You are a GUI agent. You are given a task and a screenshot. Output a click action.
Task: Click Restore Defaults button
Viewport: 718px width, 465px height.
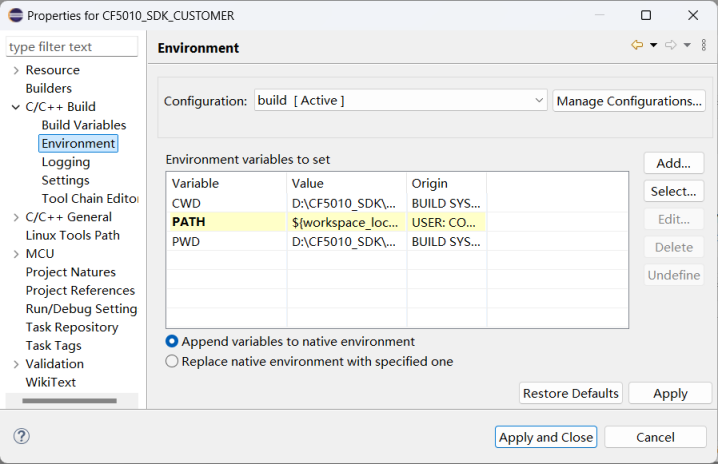(x=571, y=393)
